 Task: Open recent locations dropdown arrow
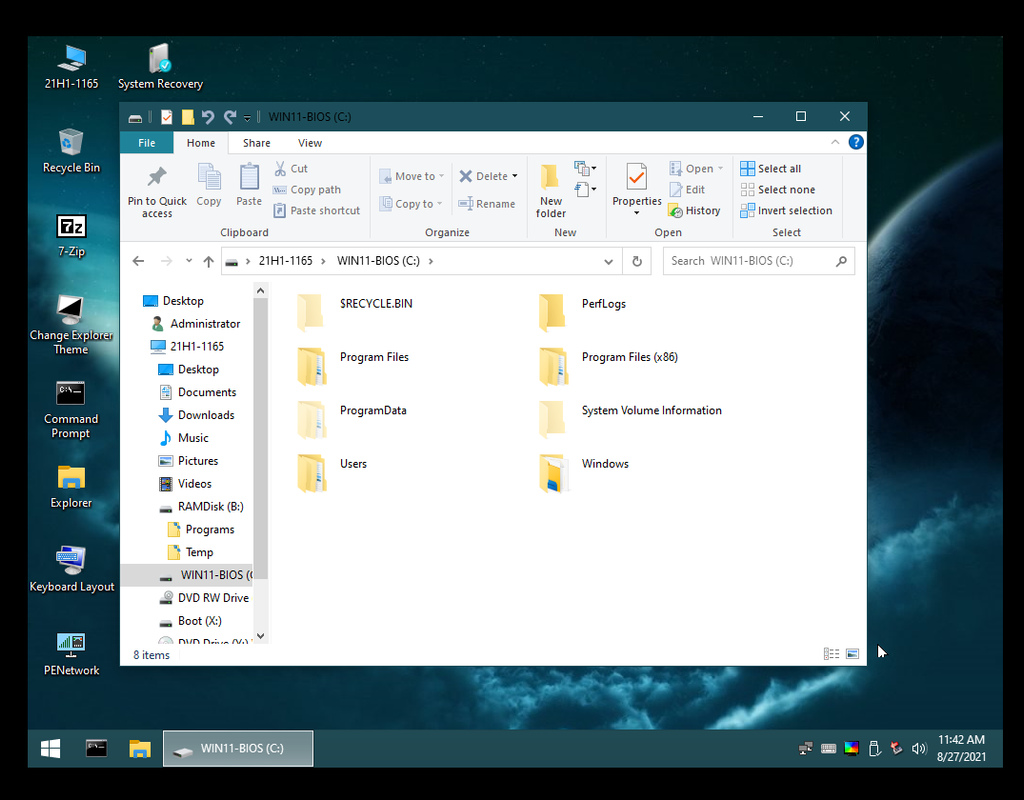click(189, 261)
